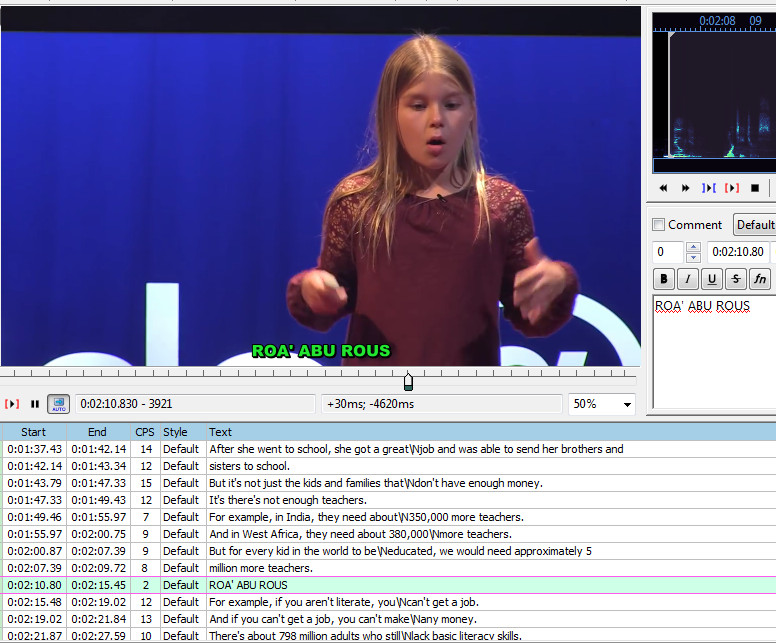Open the Default style dropdown
Viewport: 776px width, 643px height.
pyautogui.click(x=755, y=225)
